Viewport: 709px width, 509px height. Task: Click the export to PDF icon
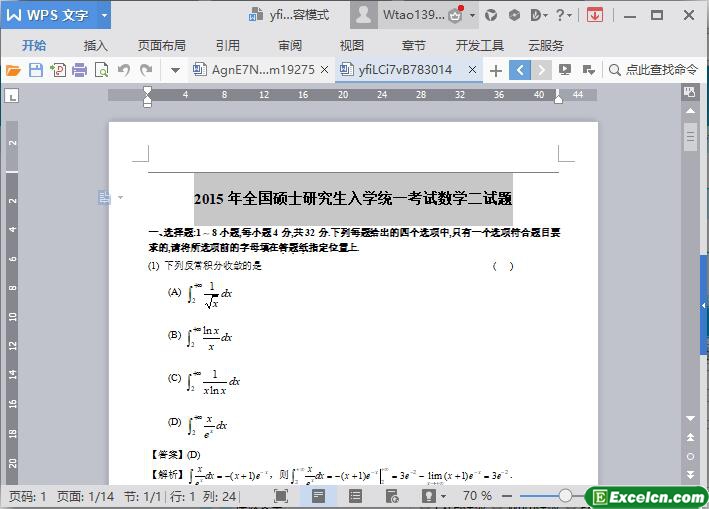point(58,70)
